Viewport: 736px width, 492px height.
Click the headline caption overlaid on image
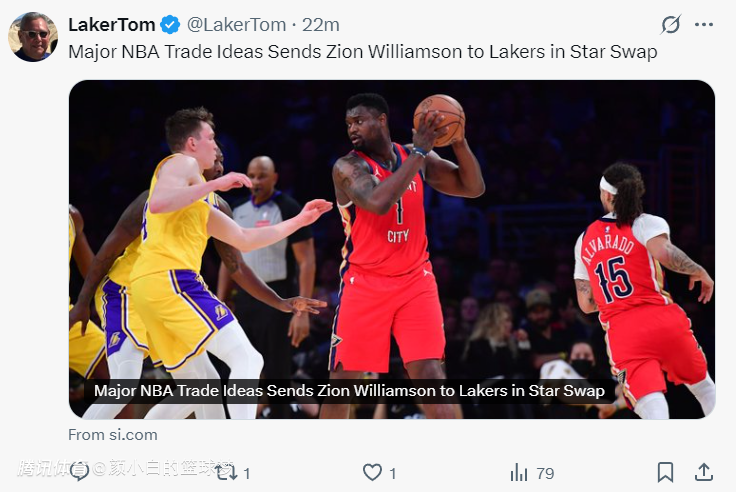[349, 390]
